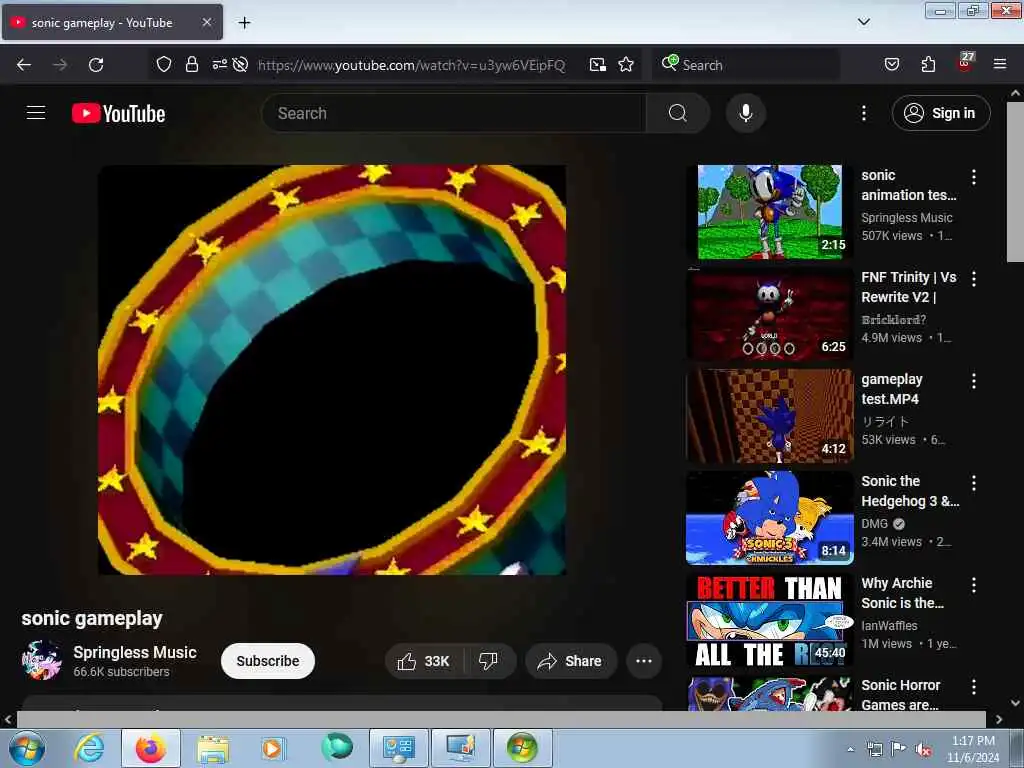Viewport: 1024px width, 768px height.
Task: View site security padlock info
Action: point(191,65)
